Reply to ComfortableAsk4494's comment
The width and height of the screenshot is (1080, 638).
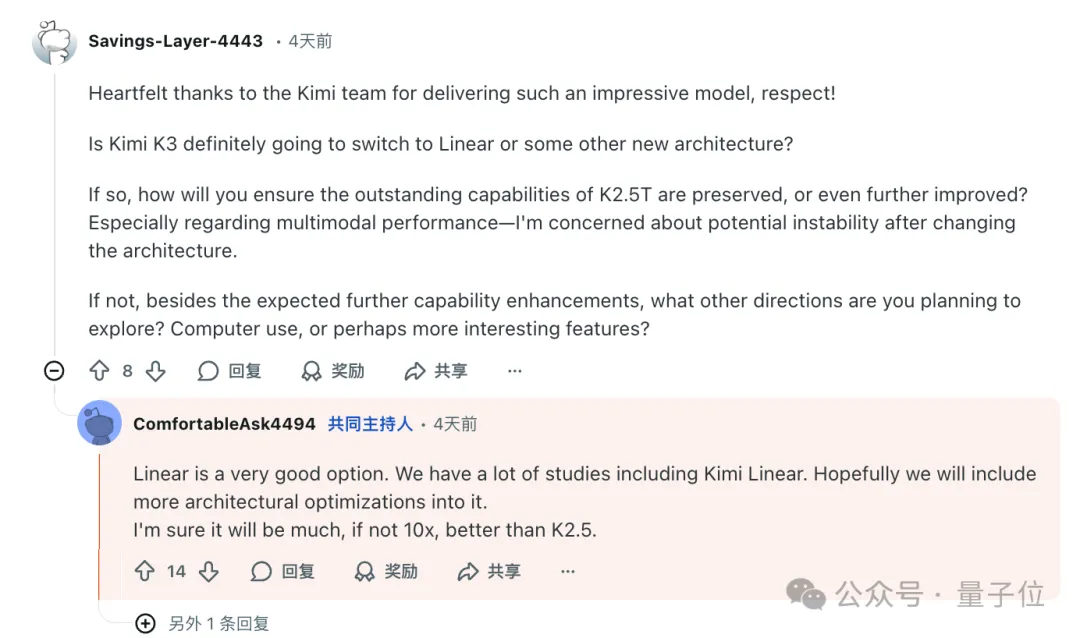(x=283, y=571)
